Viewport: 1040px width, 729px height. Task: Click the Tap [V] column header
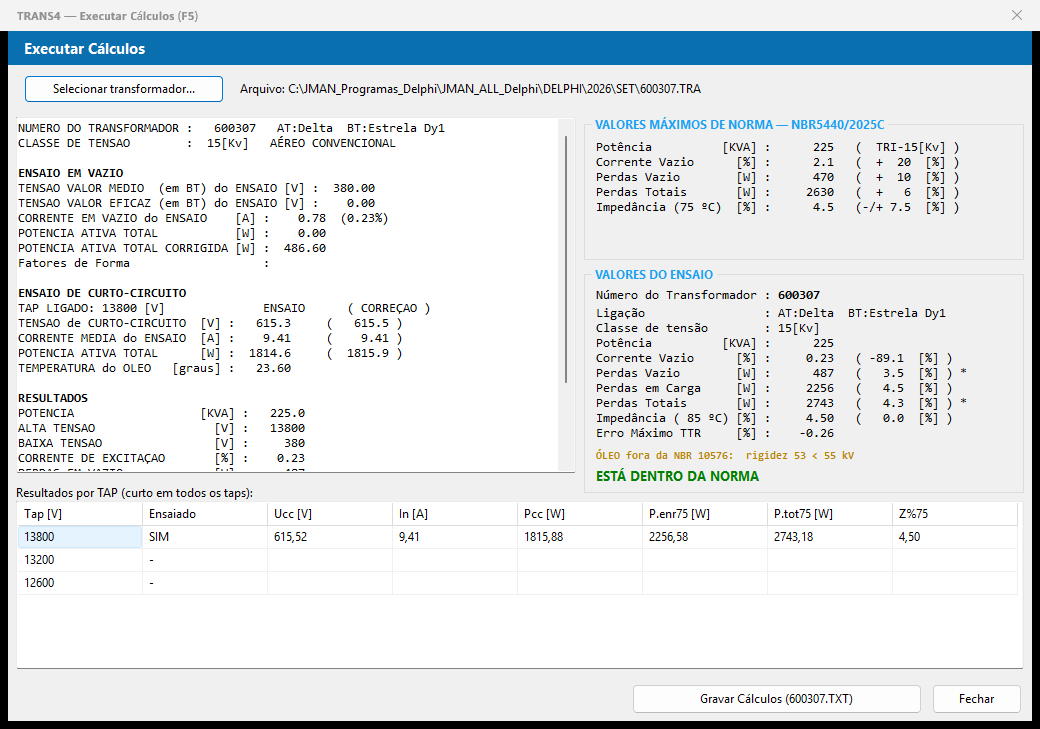click(80, 514)
